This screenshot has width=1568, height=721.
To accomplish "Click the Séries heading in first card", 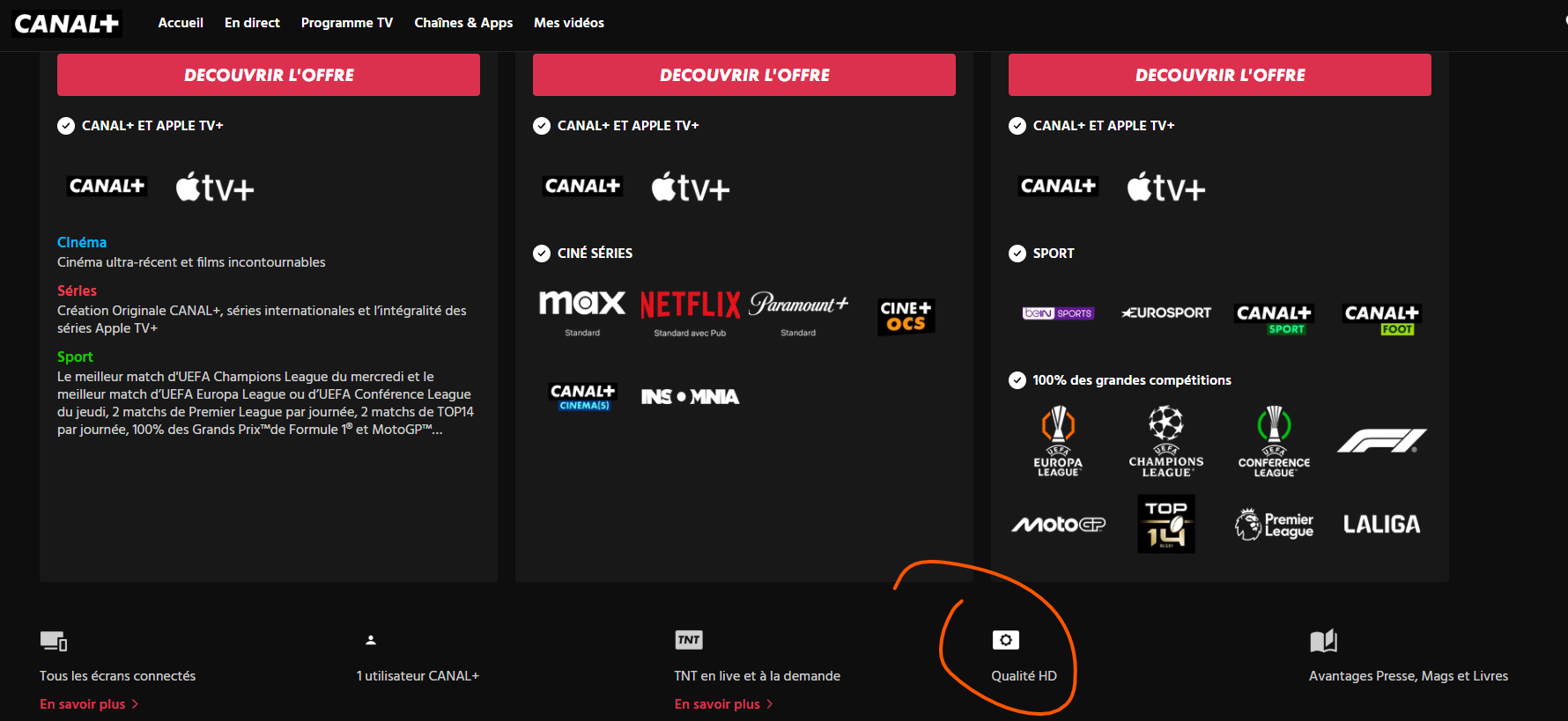I will click(77, 291).
